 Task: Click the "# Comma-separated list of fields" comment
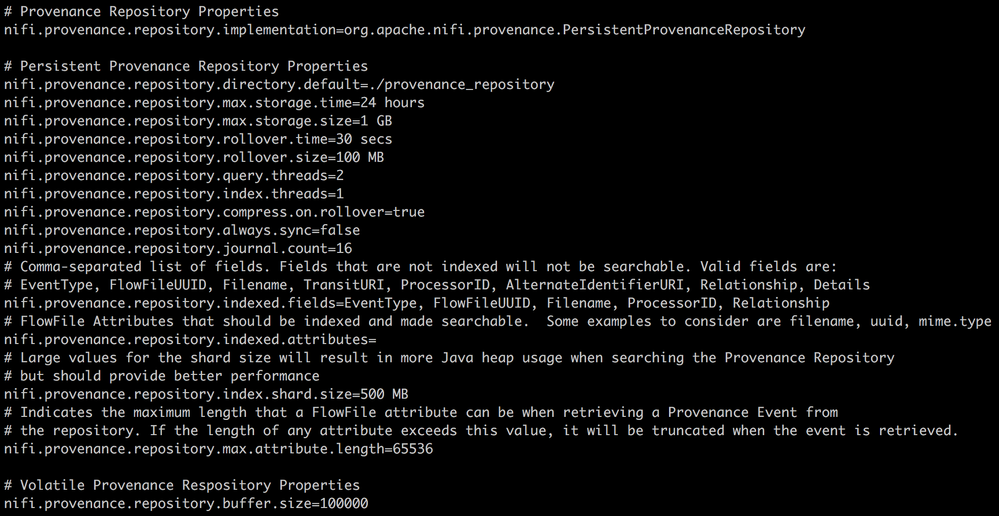(x=420, y=266)
